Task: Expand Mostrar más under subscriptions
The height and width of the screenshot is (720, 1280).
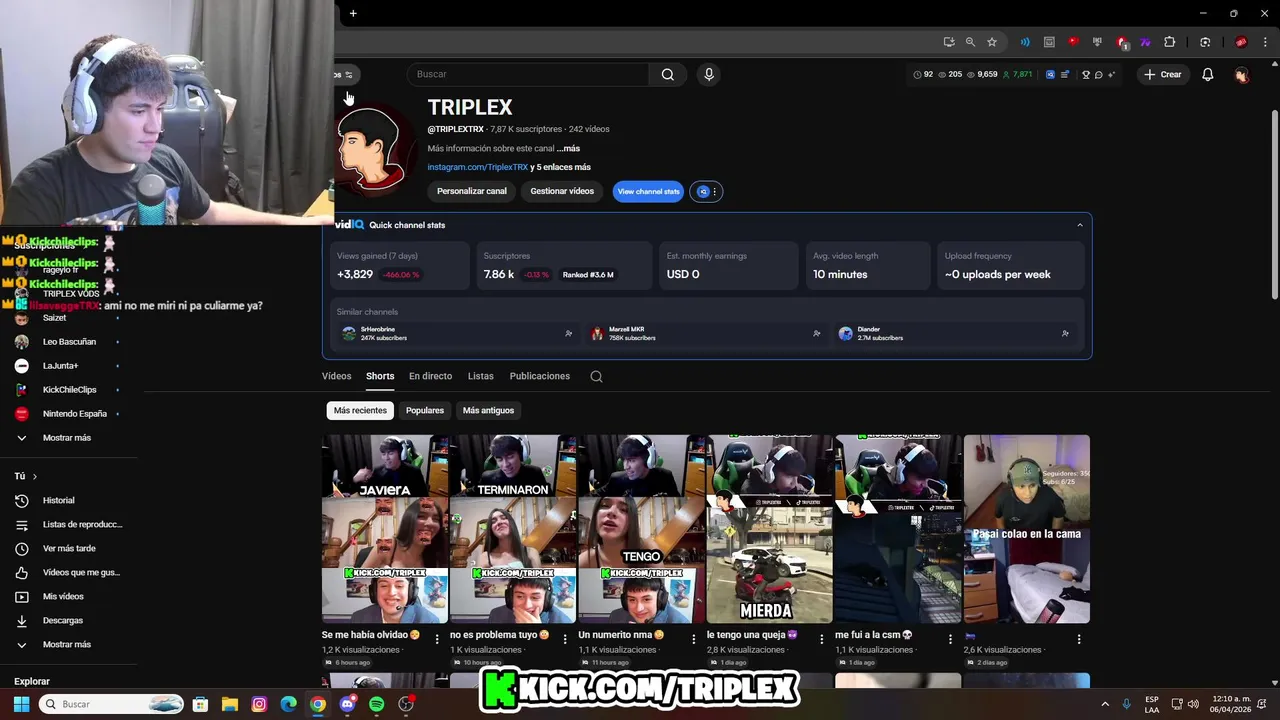Action: 68,438
